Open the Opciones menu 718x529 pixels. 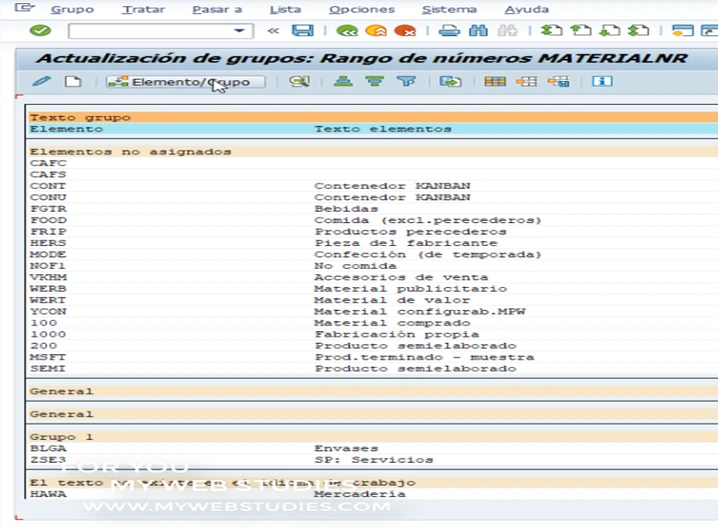pyautogui.click(x=362, y=9)
